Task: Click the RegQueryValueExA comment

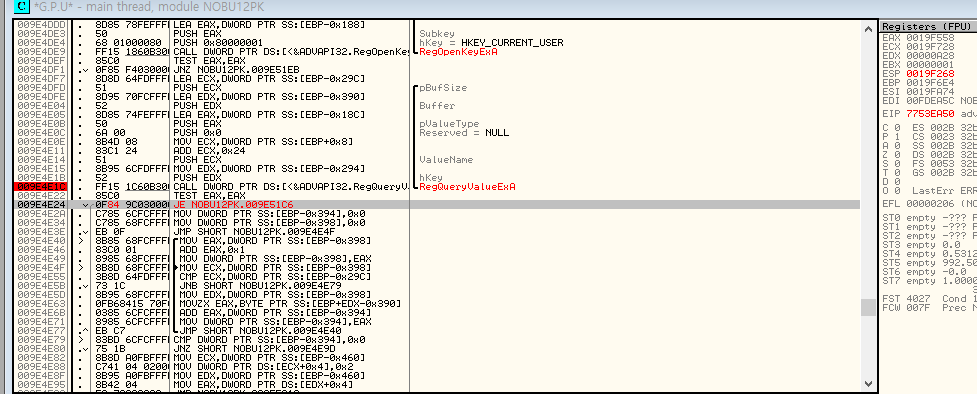Action: [467, 187]
